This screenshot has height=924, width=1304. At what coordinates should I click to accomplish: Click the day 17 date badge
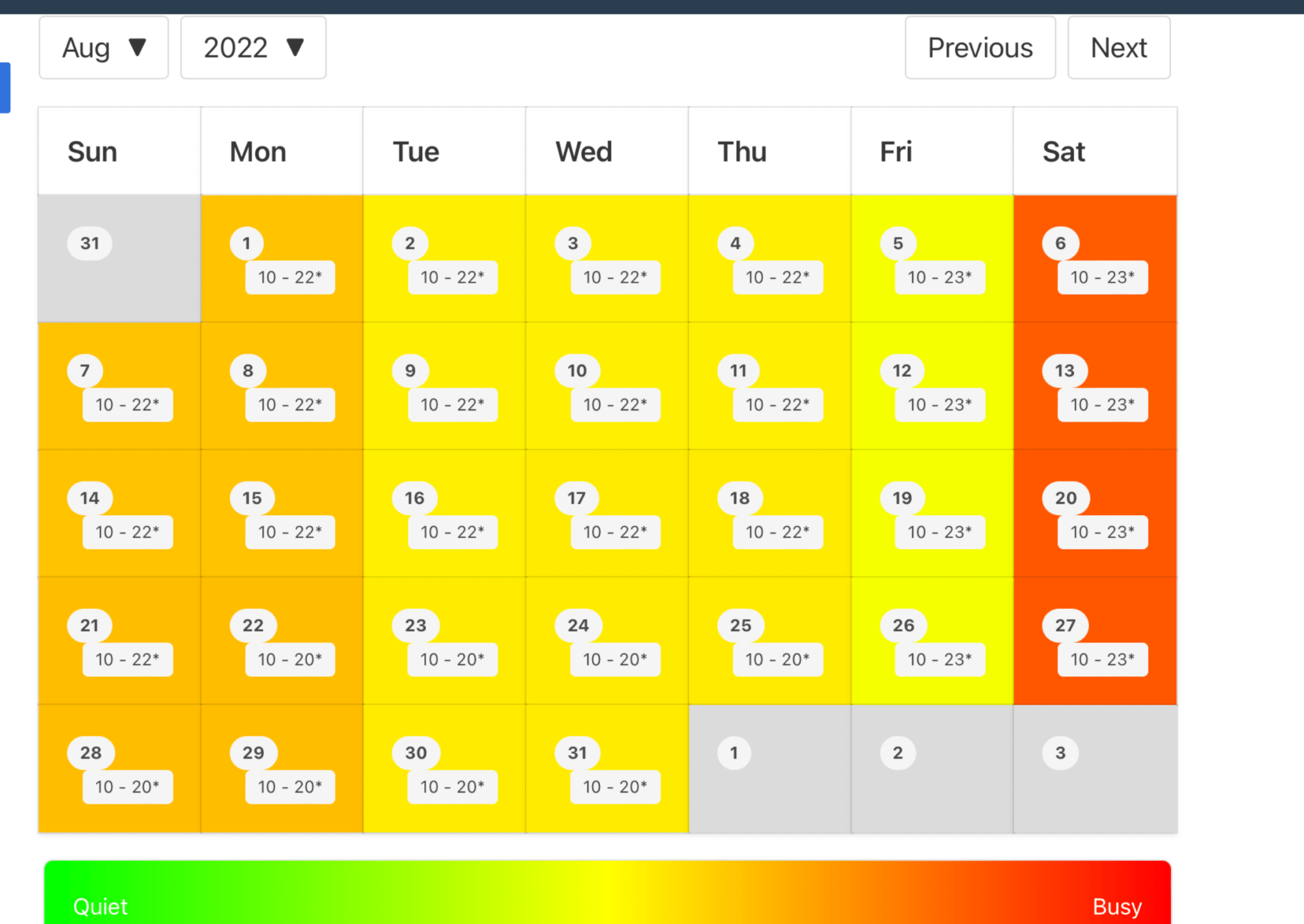[x=576, y=498]
